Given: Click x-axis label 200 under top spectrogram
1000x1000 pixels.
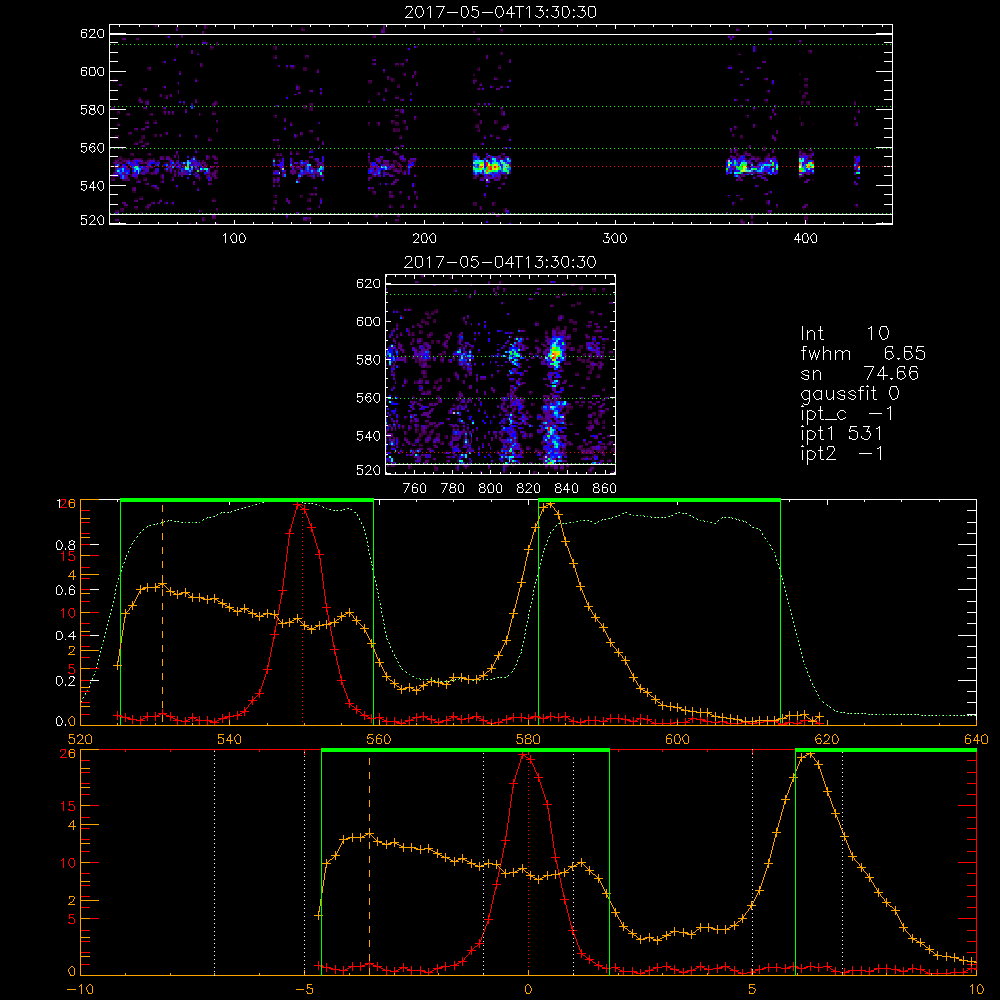Looking at the screenshot, I should coord(424,239).
